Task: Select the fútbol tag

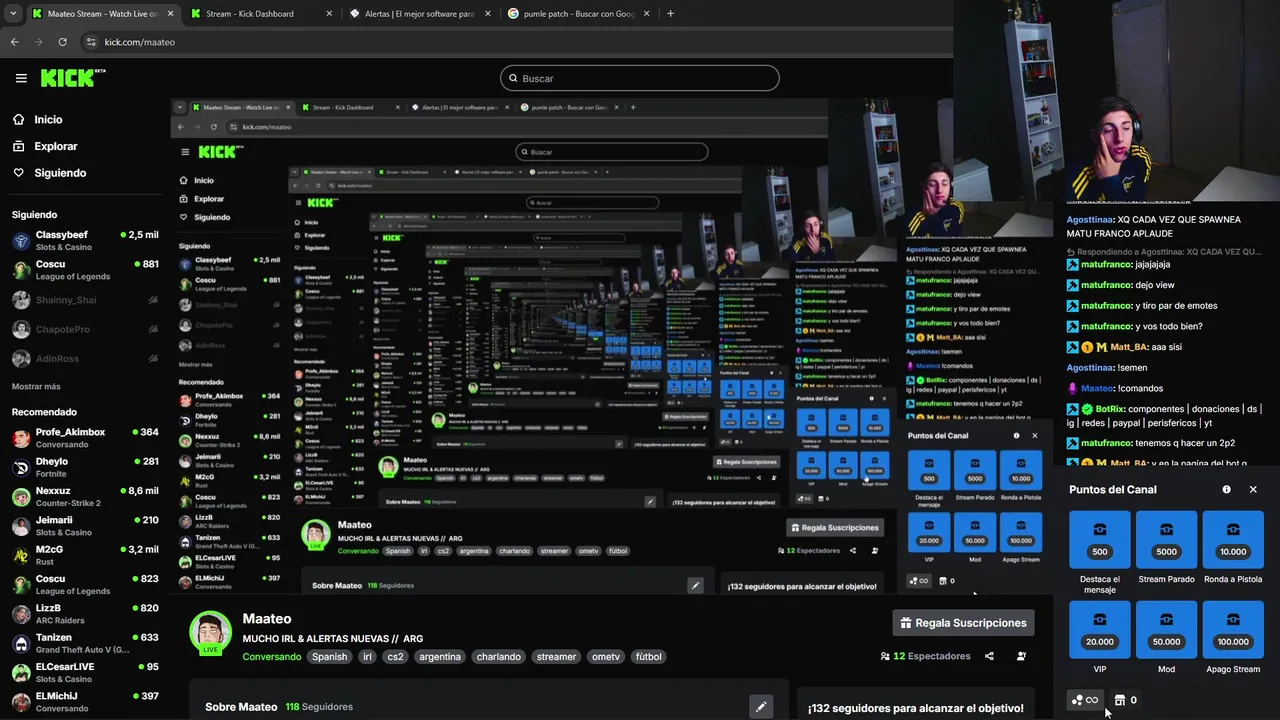Action: click(x=649, y=657)
